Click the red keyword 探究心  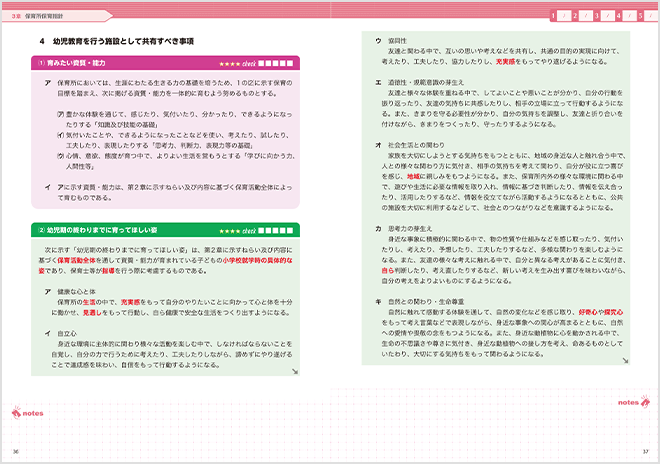[614, 312]
